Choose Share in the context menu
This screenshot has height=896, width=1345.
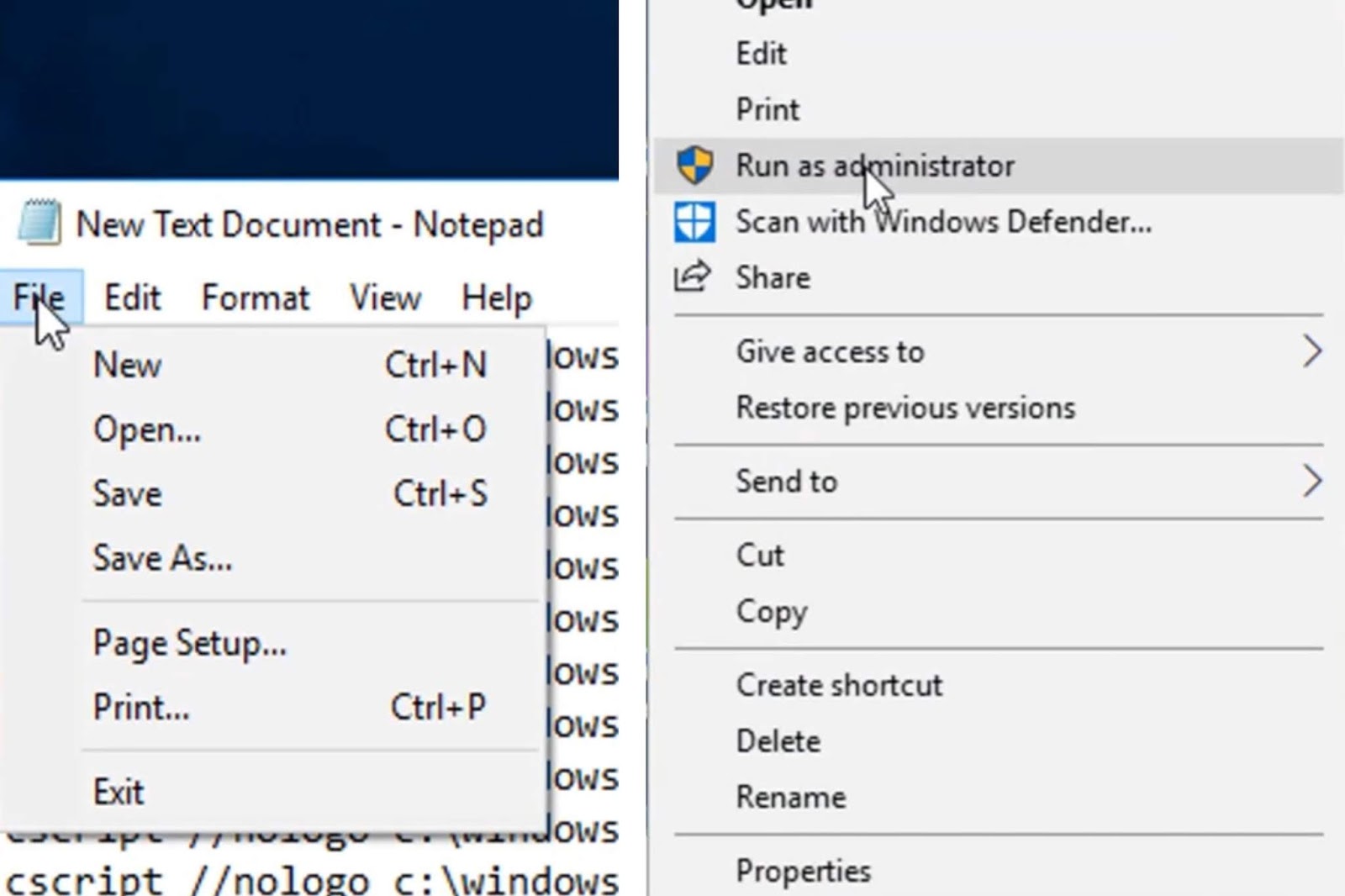click(x=998, y=277)
